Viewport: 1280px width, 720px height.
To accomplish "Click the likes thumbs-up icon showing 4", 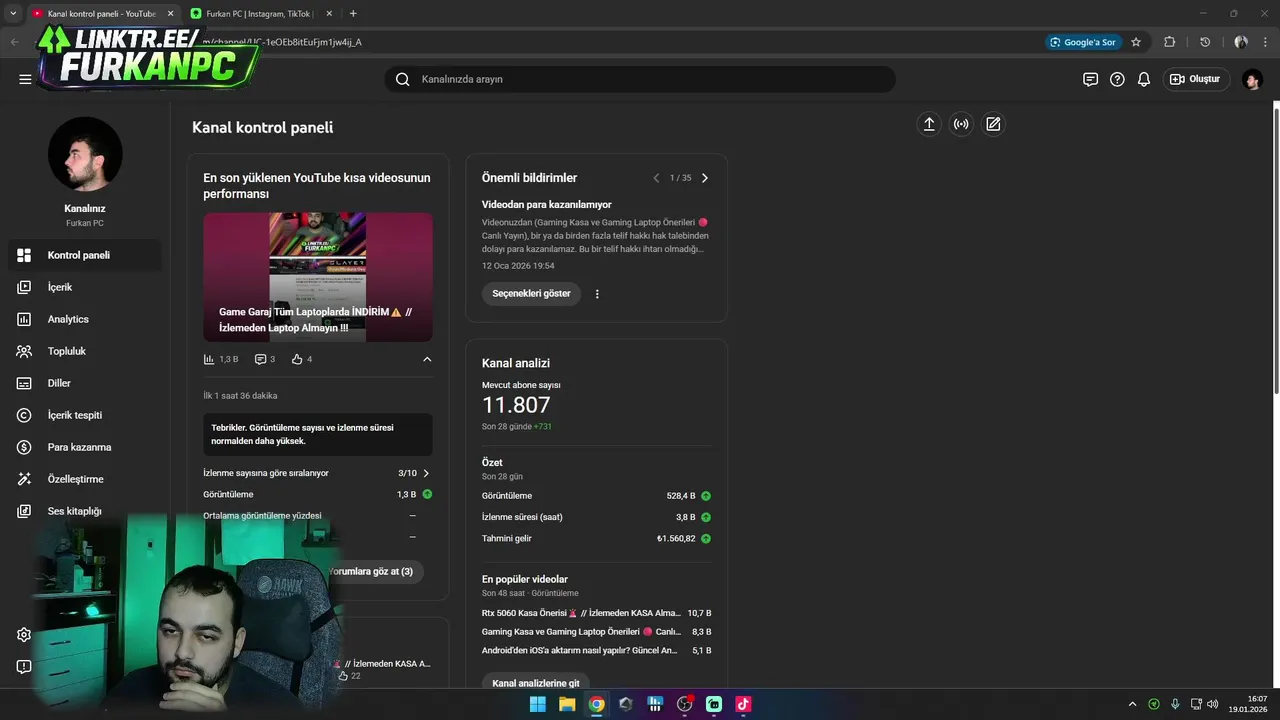I will (x=297, y=359).
